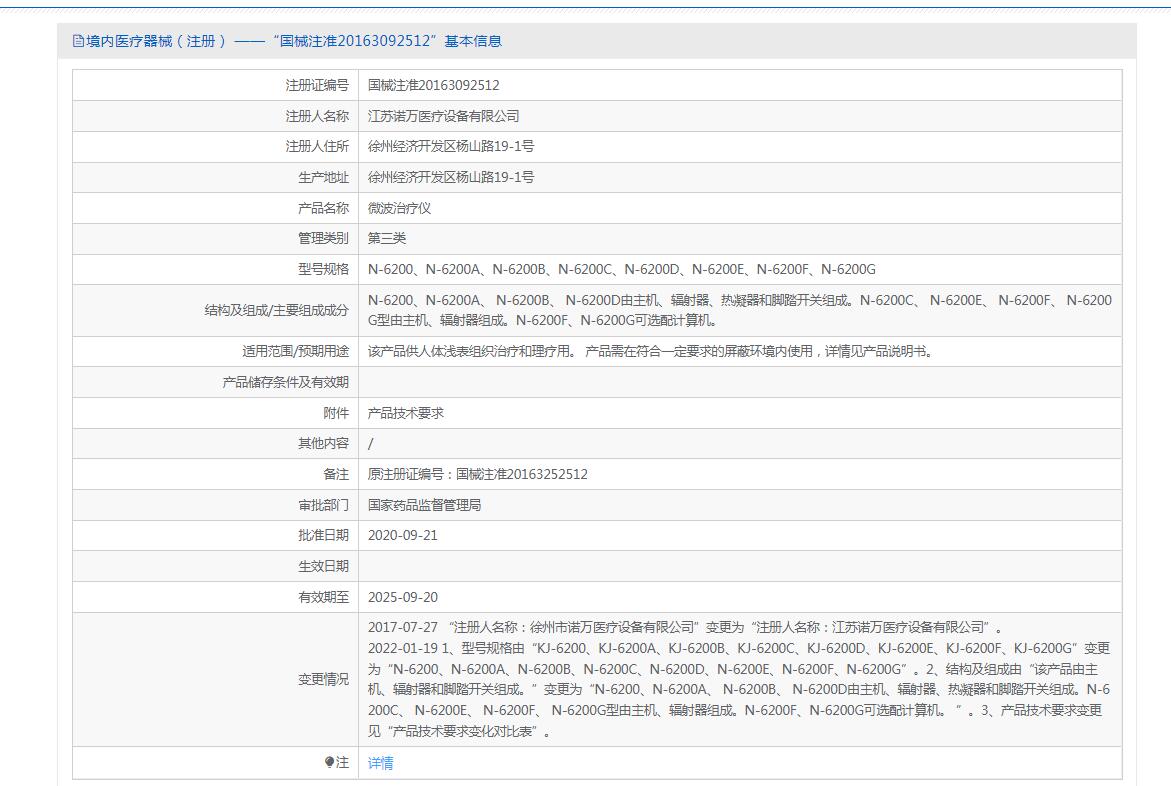Click registration number value 国械注准20163092512

pyautogui.click(x=433, y=86)
